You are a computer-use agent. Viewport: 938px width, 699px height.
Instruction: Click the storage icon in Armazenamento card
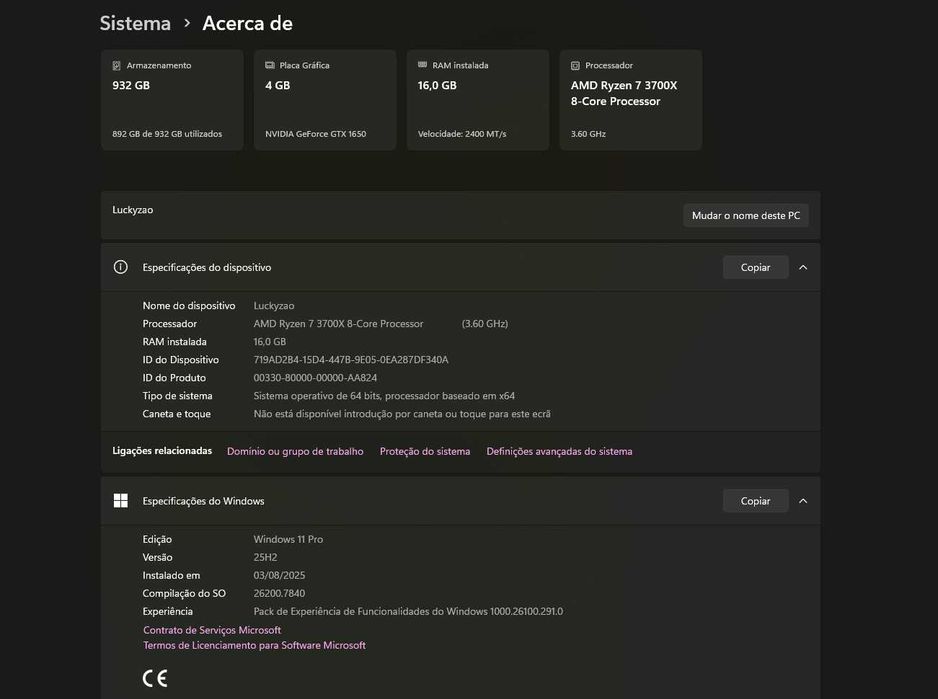coord(117,66)
